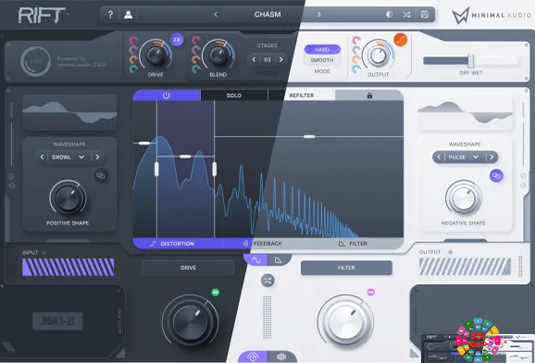Toggle the SOLO tab
The width and height of the screenshot is (535, 363).
point(234,96)
